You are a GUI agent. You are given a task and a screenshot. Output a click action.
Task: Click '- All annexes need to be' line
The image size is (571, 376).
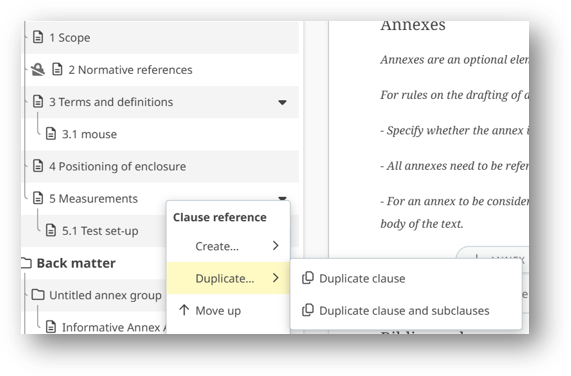tap(454, 166)
